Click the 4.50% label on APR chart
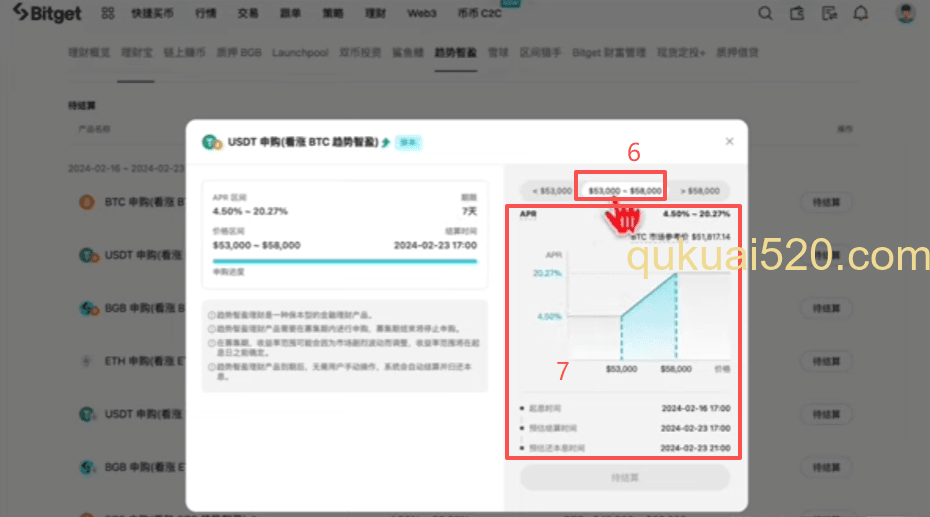Screen dimensions: 930x517 point(549,317)
